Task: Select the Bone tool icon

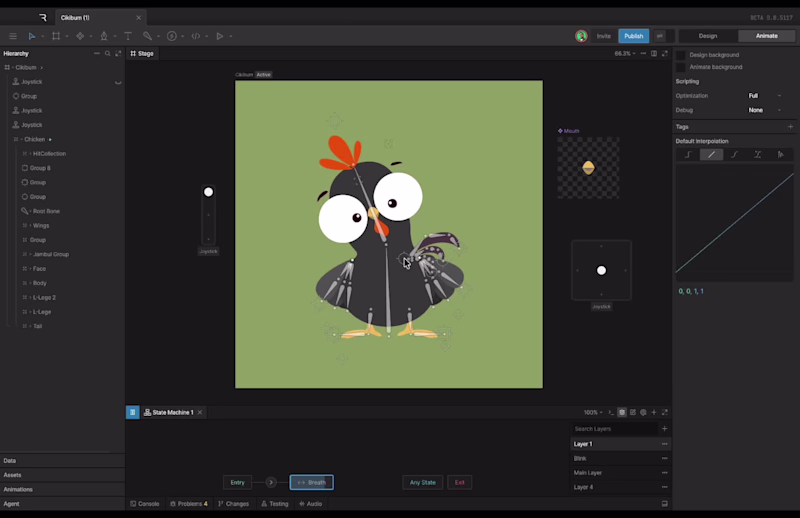Action: 147,36
